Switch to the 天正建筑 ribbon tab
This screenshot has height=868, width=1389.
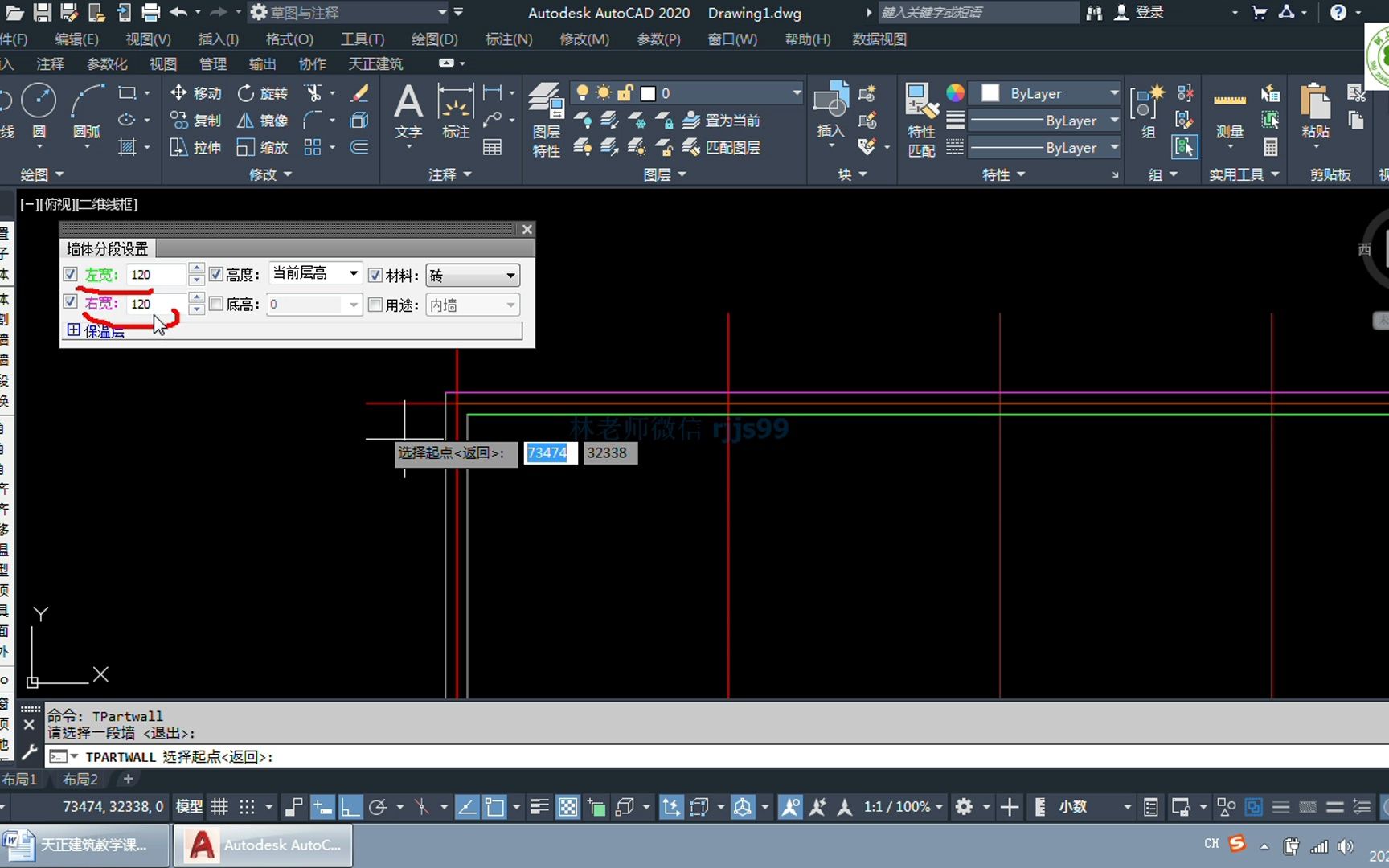[x=375, y=63]
